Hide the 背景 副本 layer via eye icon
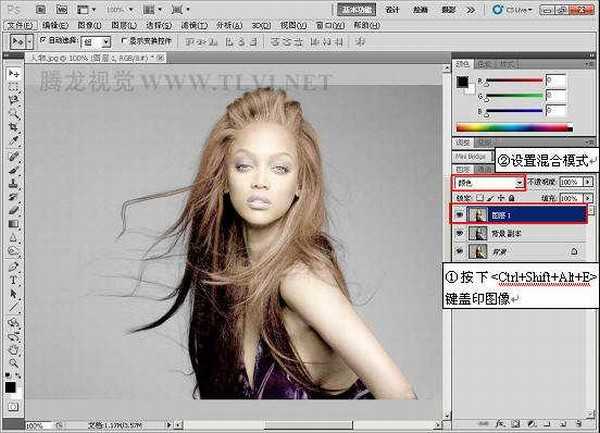 point(457,232)
